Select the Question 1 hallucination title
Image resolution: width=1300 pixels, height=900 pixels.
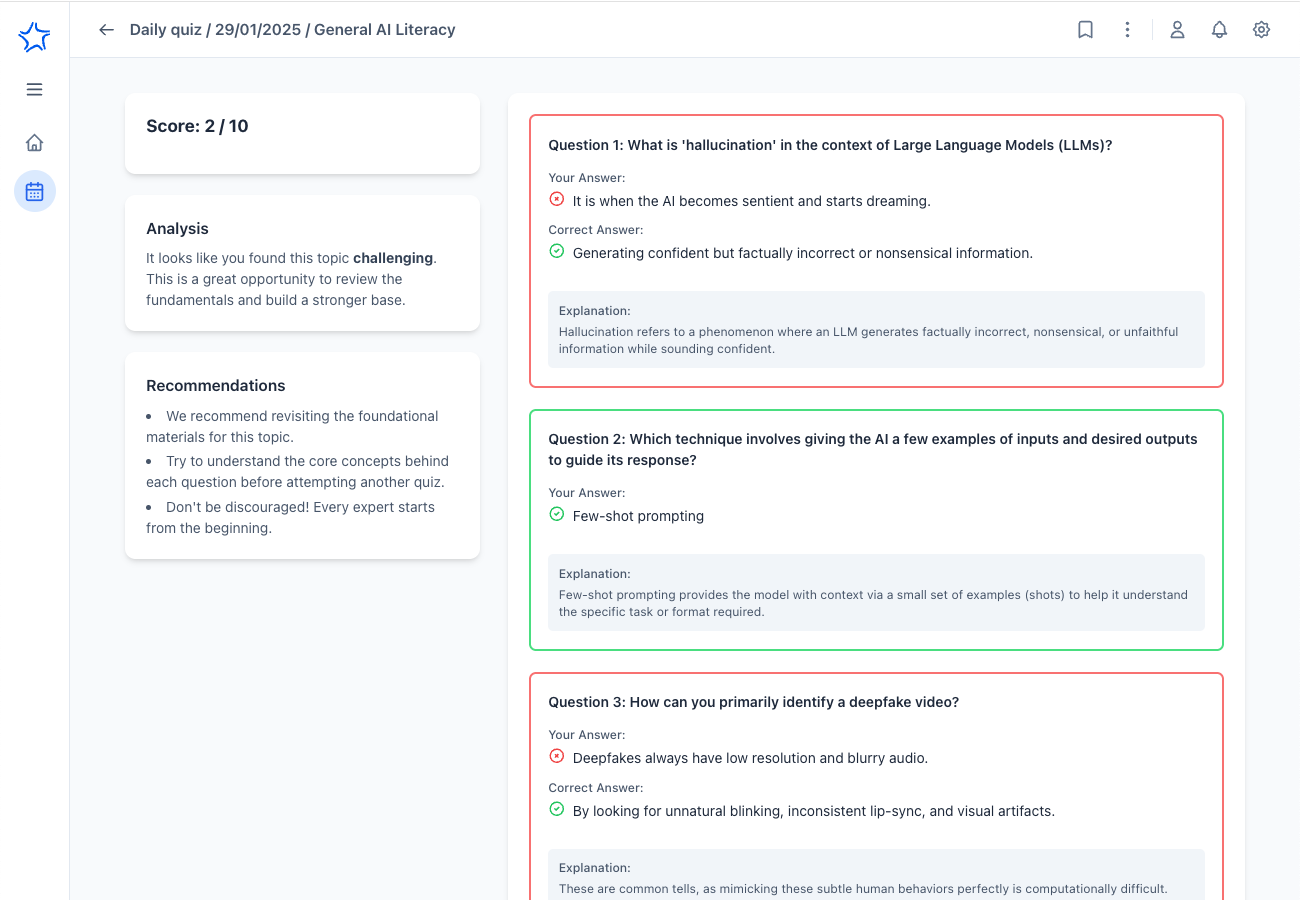[830, 145]
